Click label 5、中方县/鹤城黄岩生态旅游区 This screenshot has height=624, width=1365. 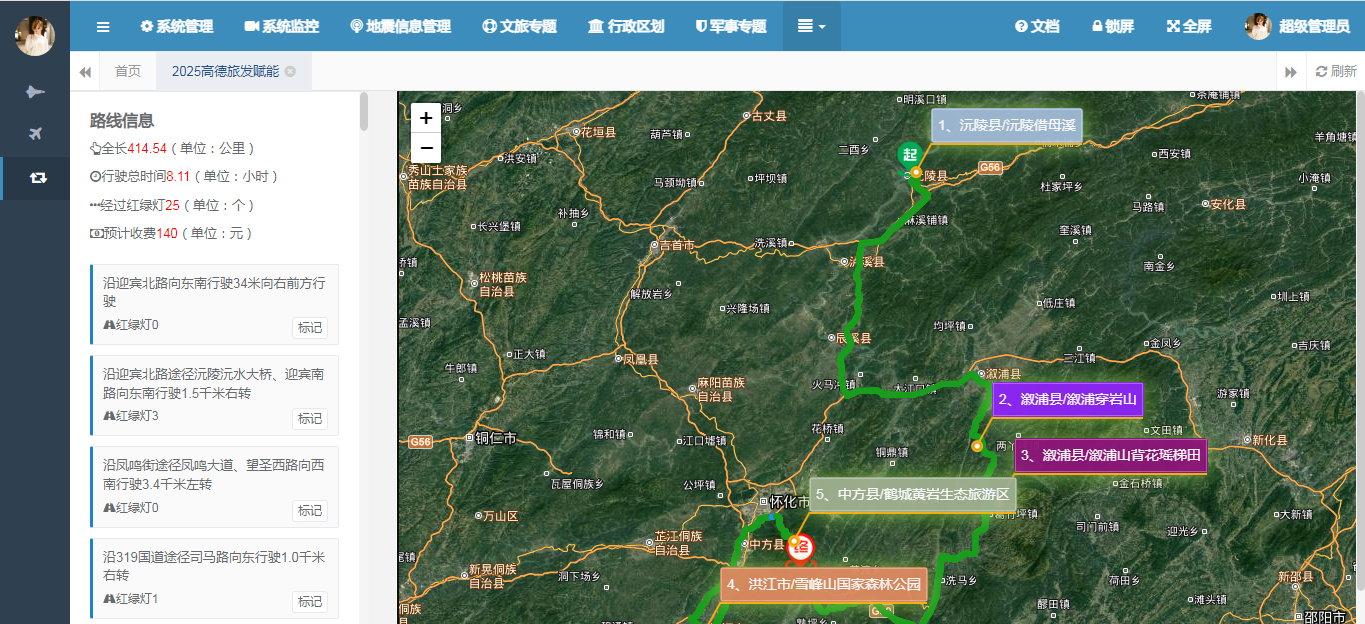pyautogui.click(x=912, y=494)
